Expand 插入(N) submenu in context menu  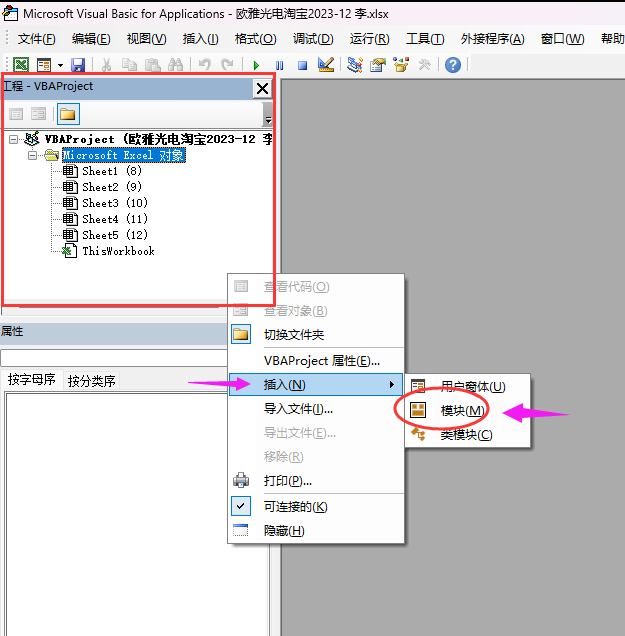(316, 385)
